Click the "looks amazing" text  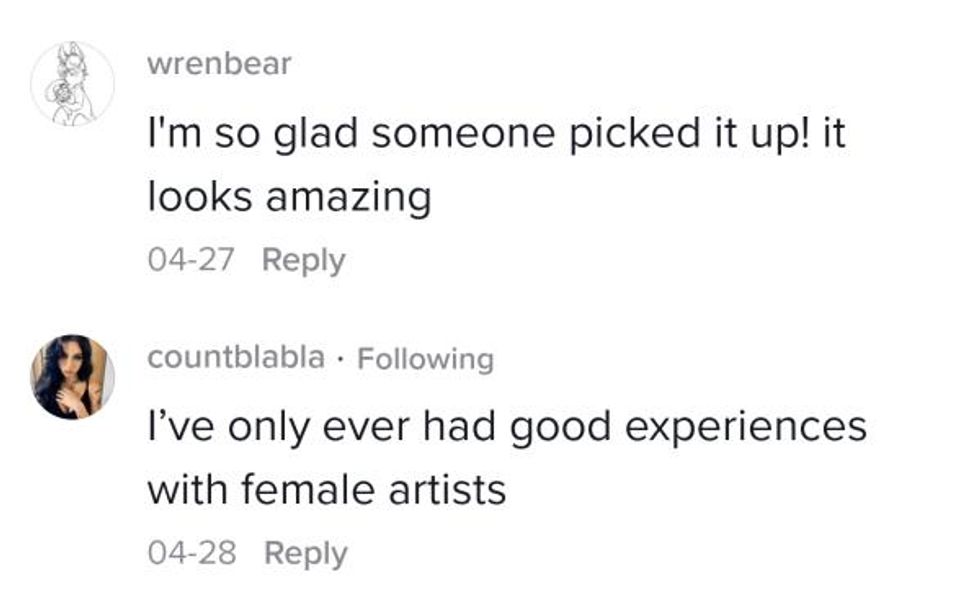point(289,197)
